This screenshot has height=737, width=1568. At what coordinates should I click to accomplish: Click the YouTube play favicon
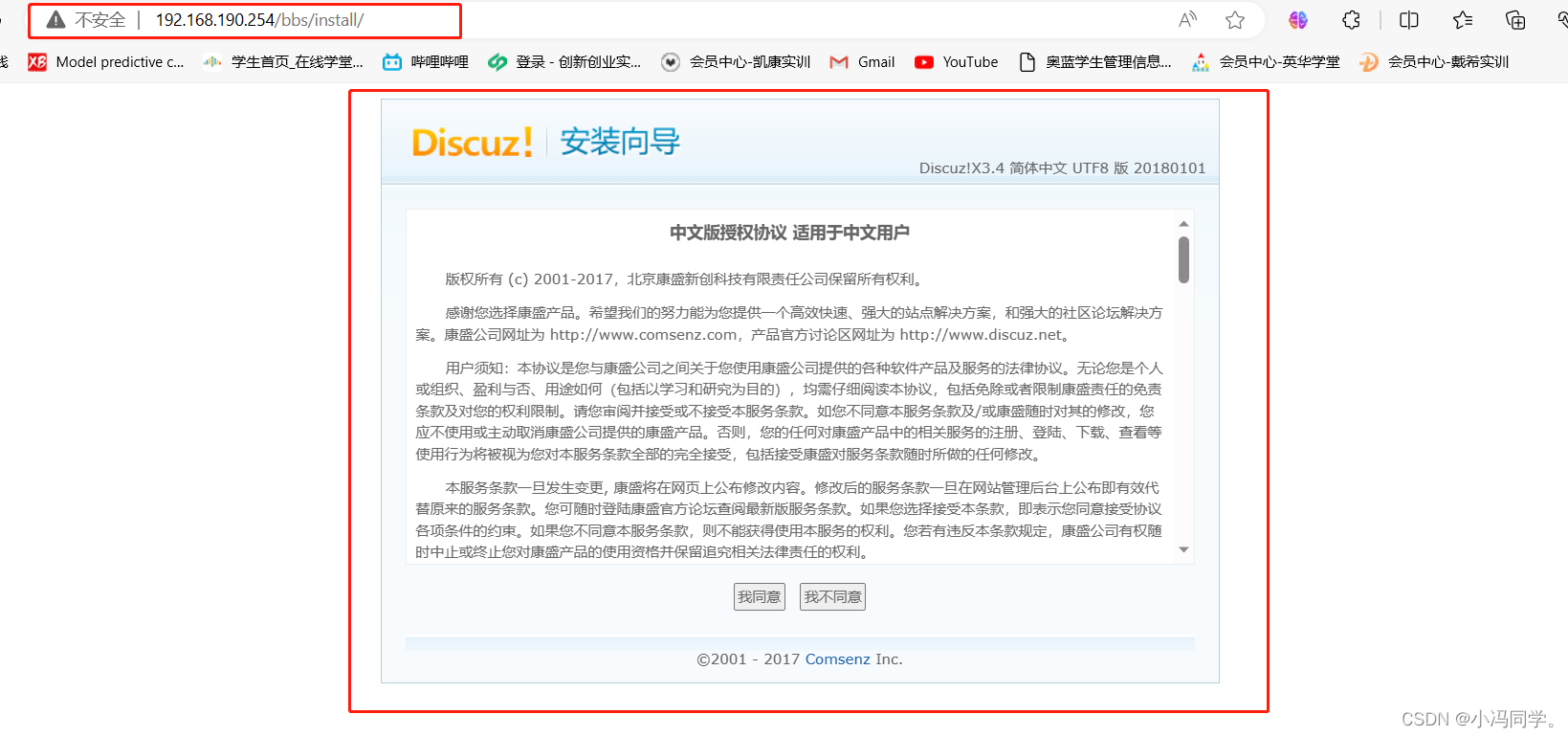coord(924,62)
